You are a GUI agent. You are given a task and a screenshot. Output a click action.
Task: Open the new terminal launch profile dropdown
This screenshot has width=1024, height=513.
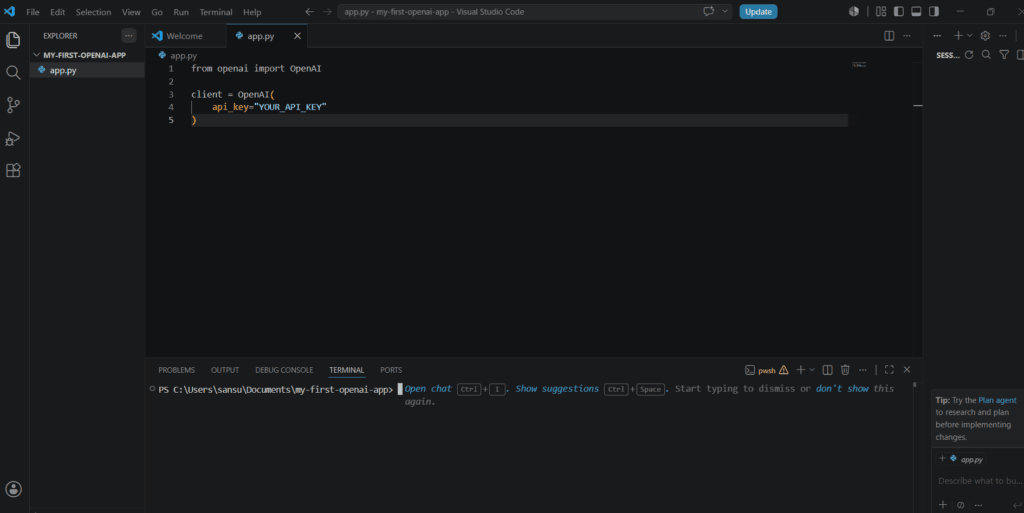(x=812, y=369)
